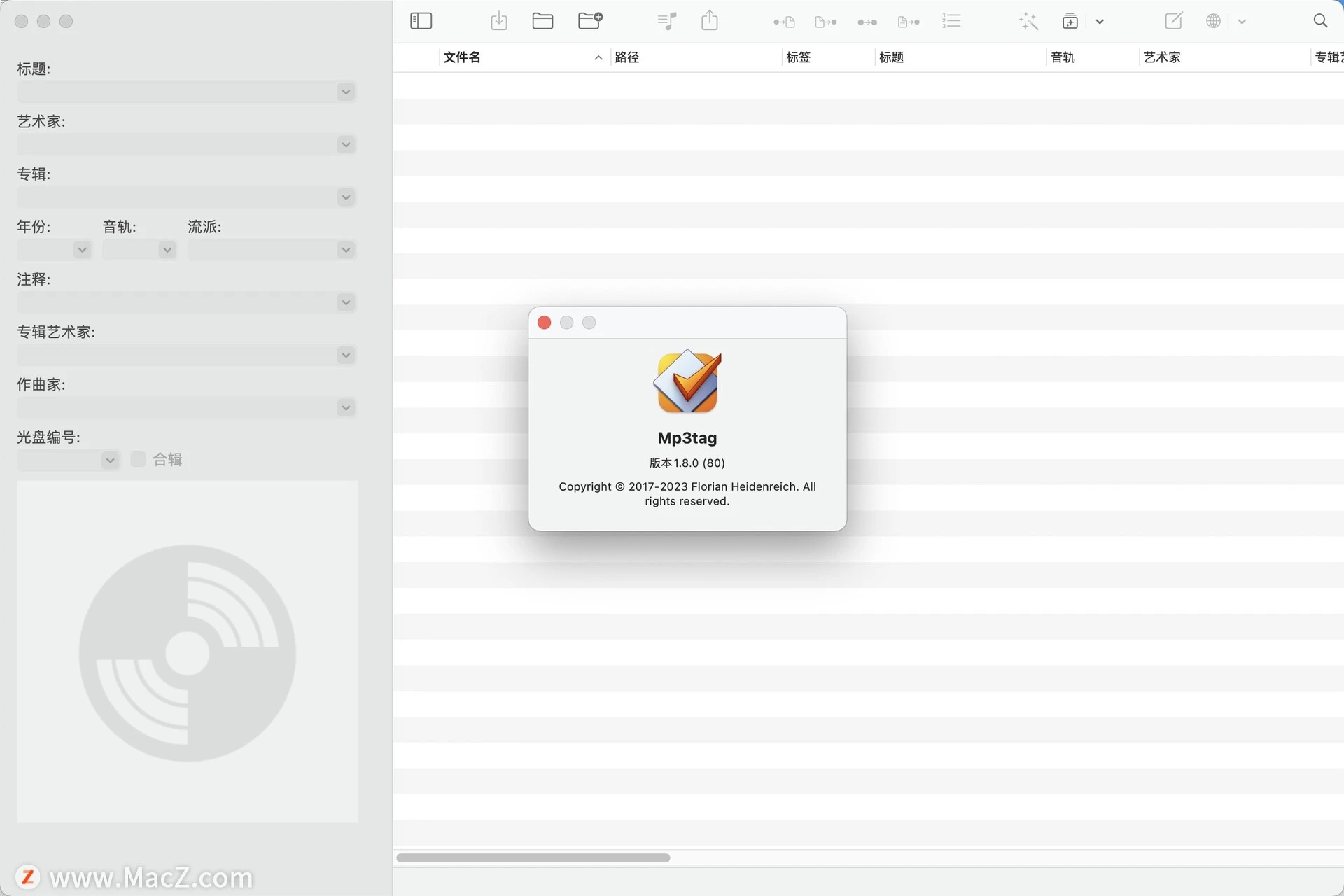Click the cover art placeholder disc
Image resolution: width=1344 pixels, height=896 pixels.
(x=188, y=652)
